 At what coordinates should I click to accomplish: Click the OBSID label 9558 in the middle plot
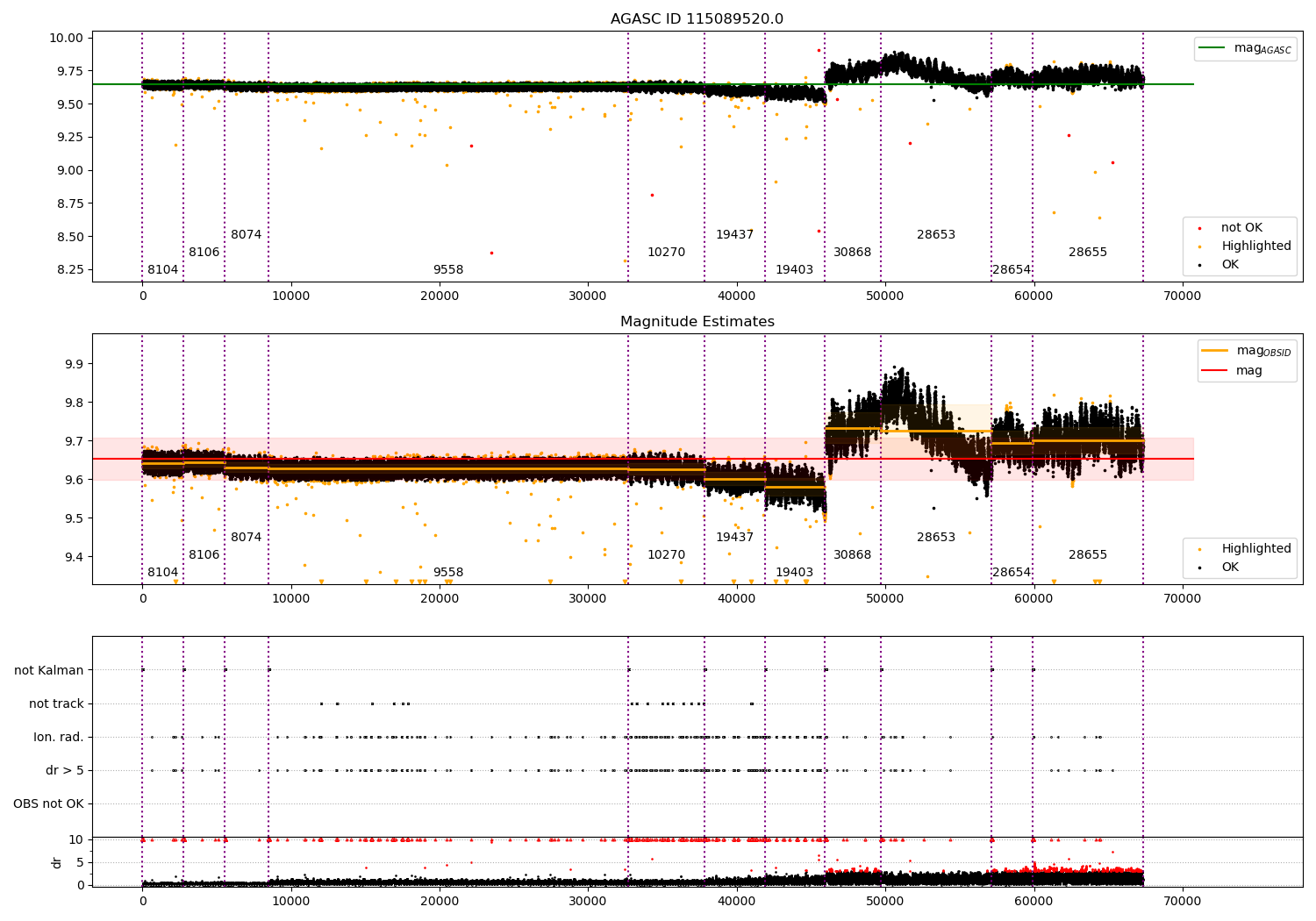tap(448, 573)
